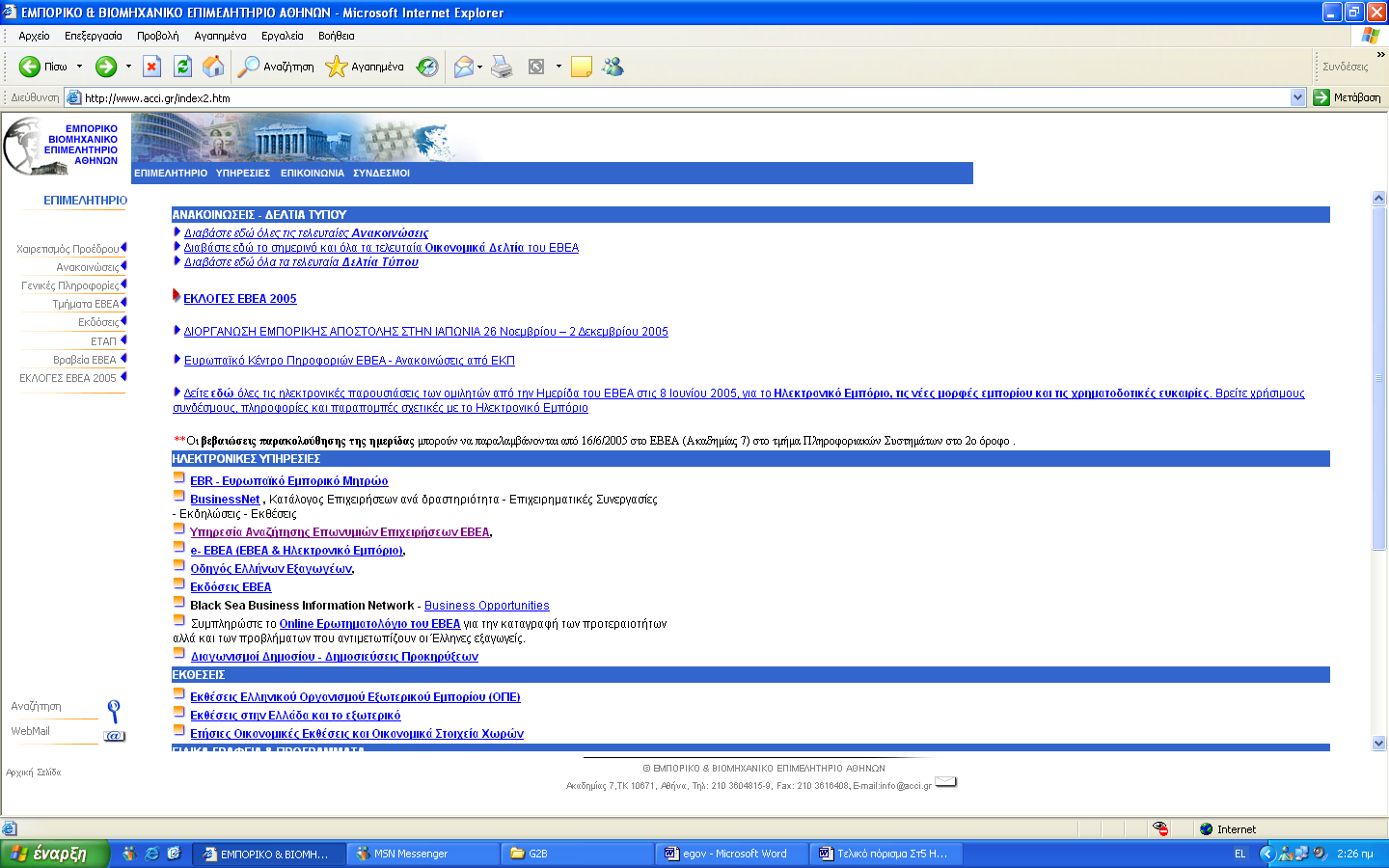The width and height of the screenshot is (1389, 868).
Task: Open the Επεξεργασία menu
Action: pos(94,36)
